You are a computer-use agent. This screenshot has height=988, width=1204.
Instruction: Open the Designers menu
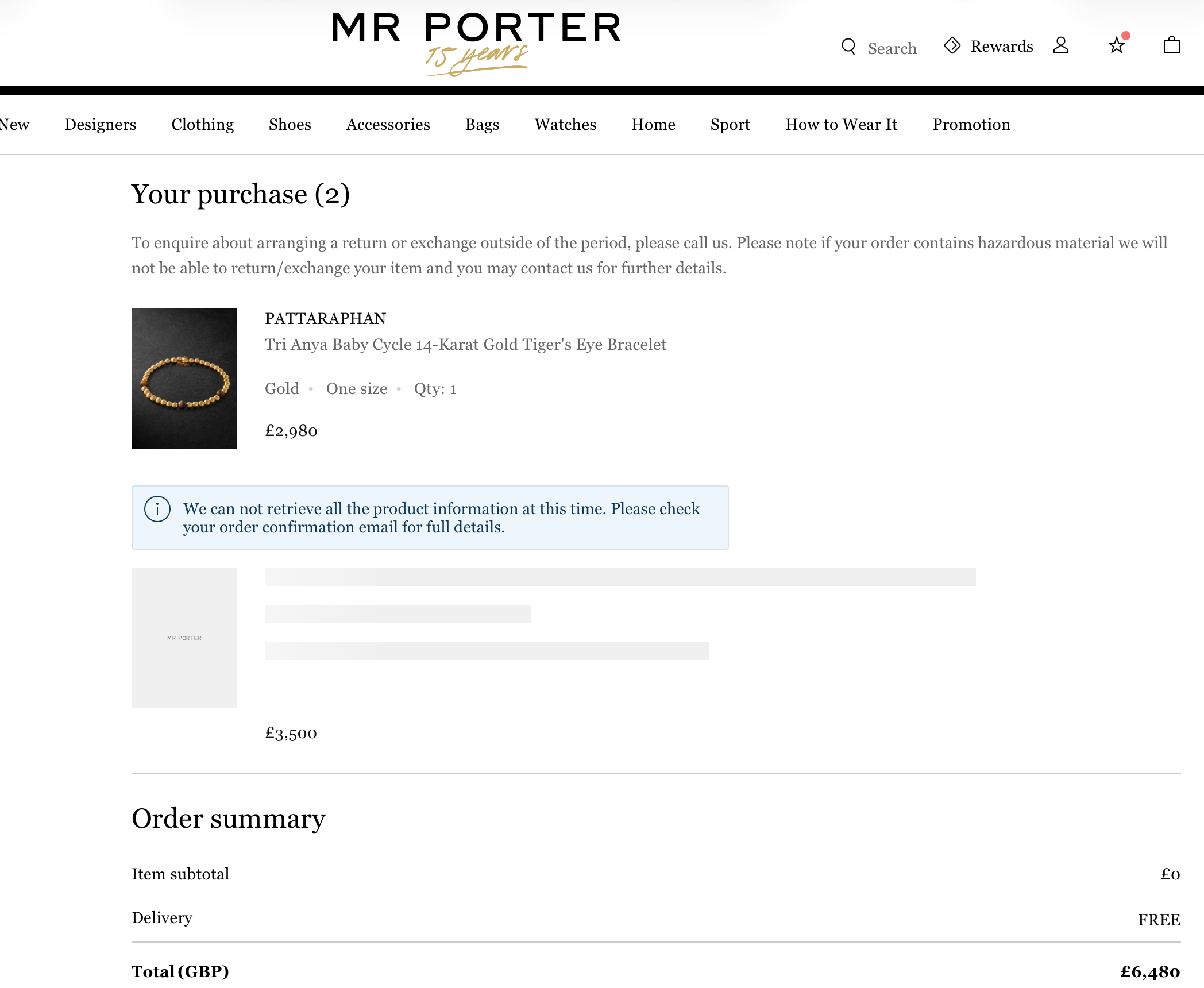point(101,125)
